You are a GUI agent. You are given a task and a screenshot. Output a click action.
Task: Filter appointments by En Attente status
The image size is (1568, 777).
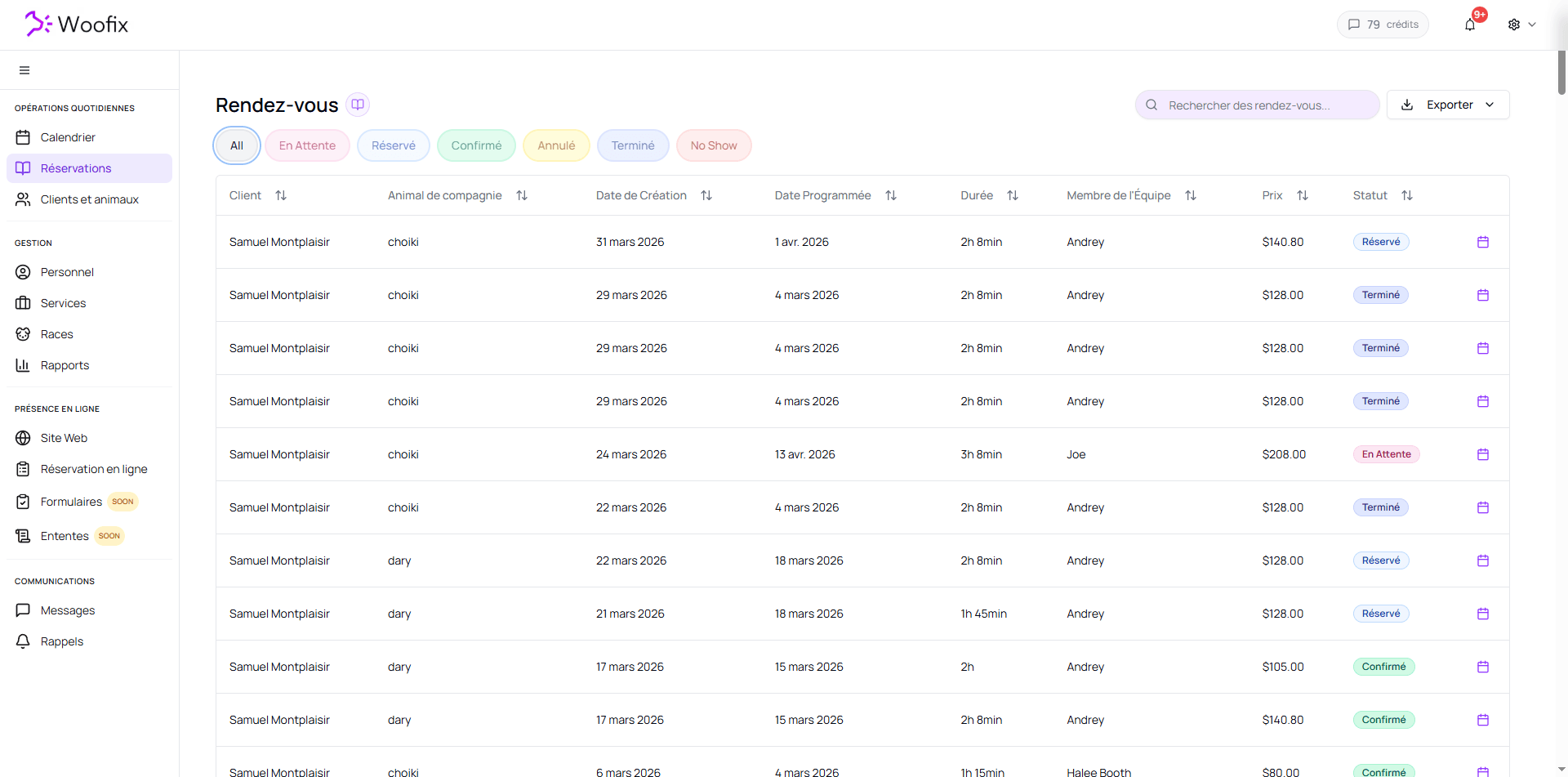click(307, 145)
